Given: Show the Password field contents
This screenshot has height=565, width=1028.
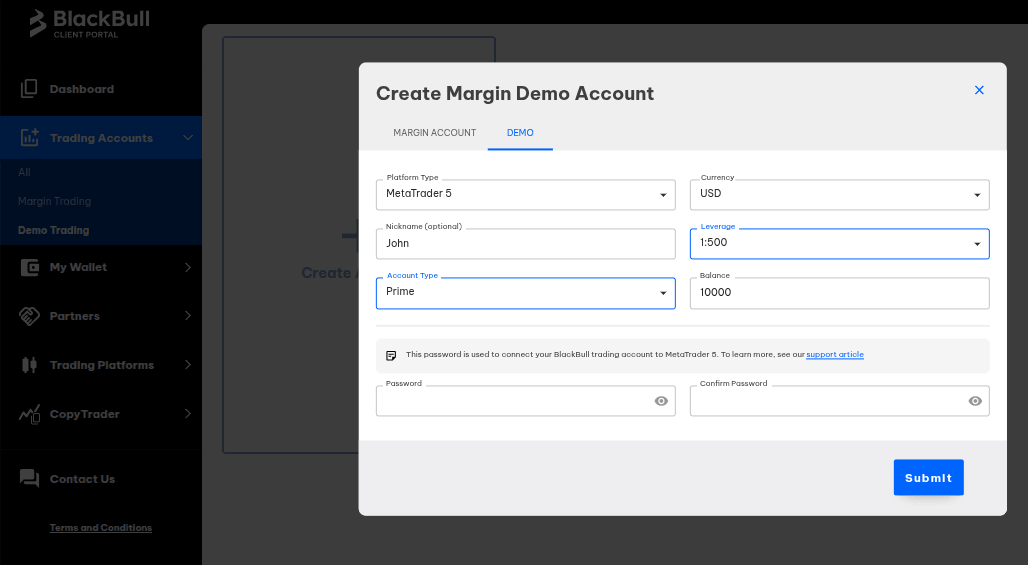Looking at the screenshot, I should click(661, 401).
